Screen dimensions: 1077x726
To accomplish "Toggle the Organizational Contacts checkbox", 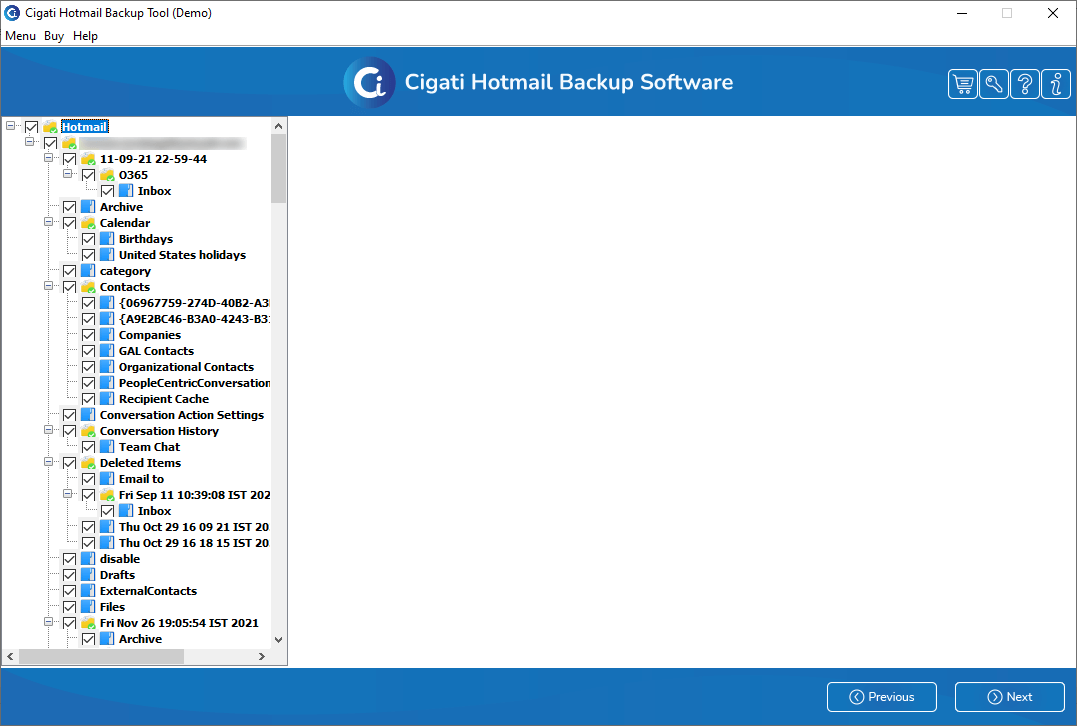I will [89, 367].
